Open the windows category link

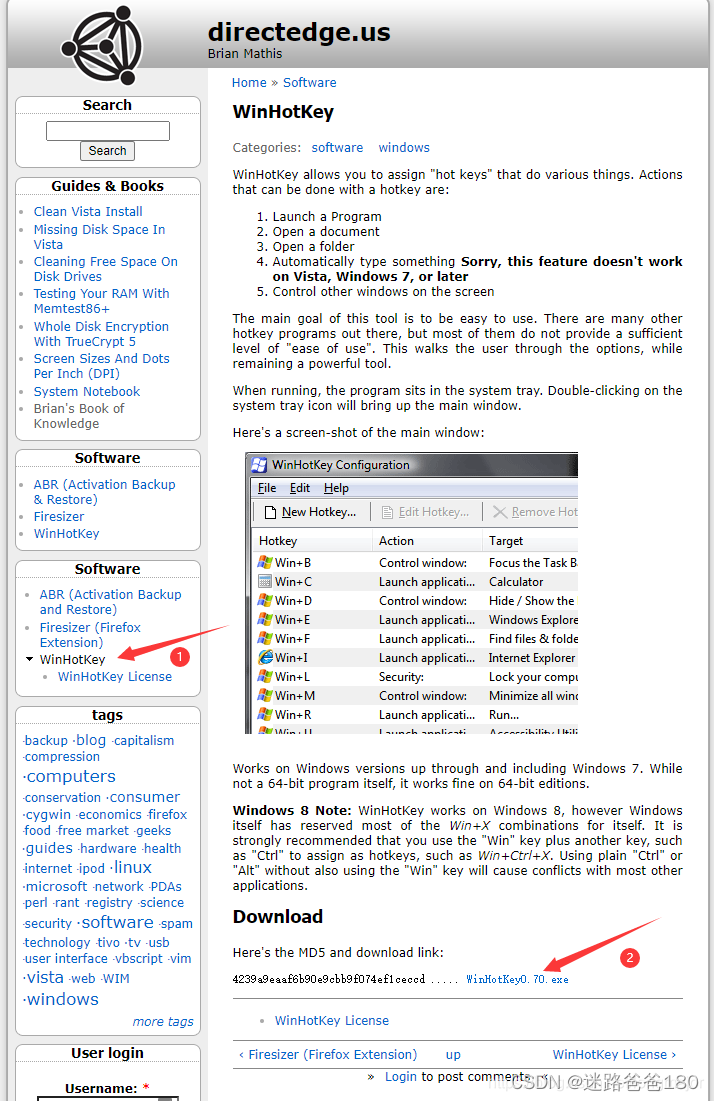tap(404, 147)
